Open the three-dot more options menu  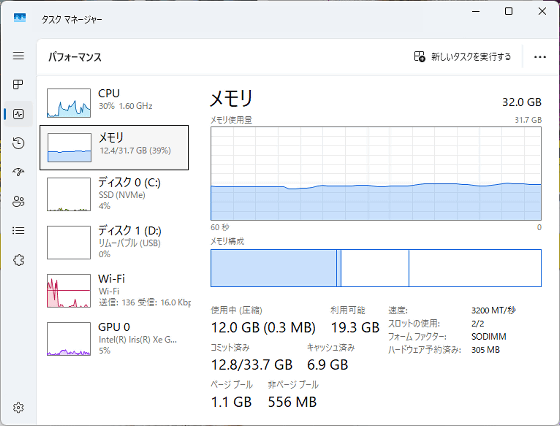click(x=540, y=57)
